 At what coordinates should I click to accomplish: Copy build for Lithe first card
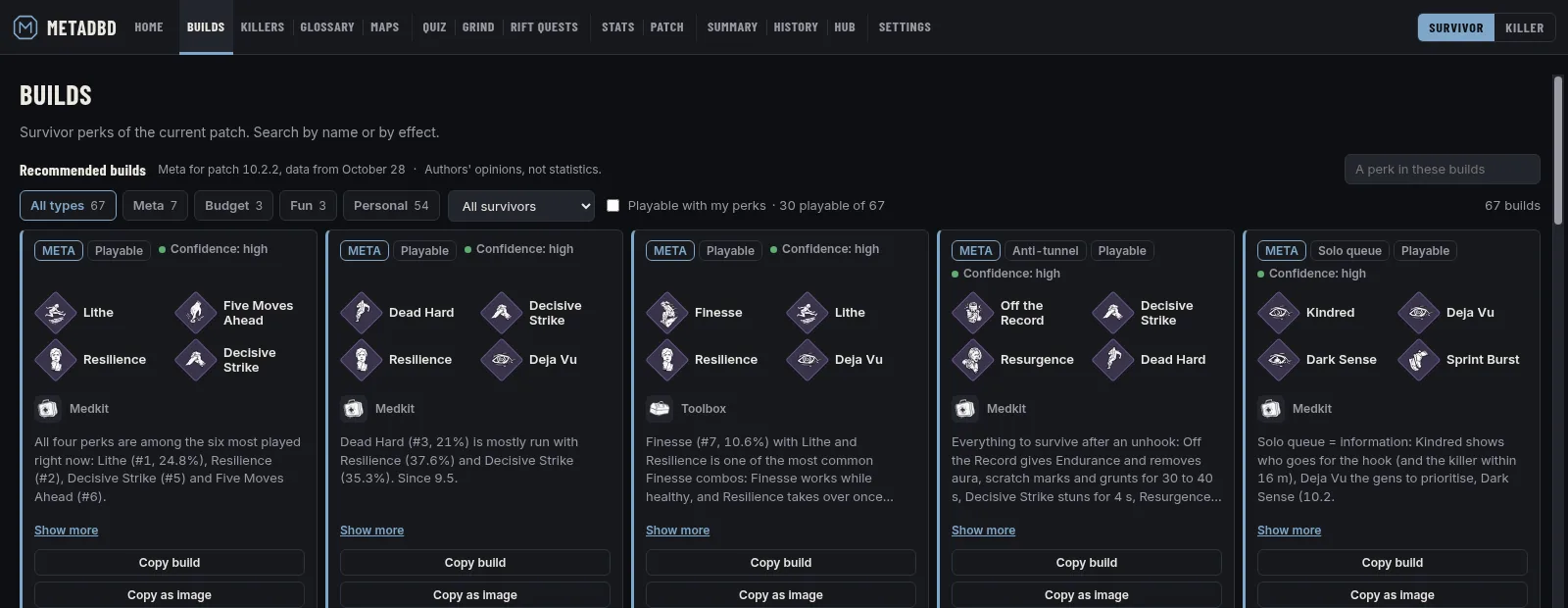[x=170, y=563]
